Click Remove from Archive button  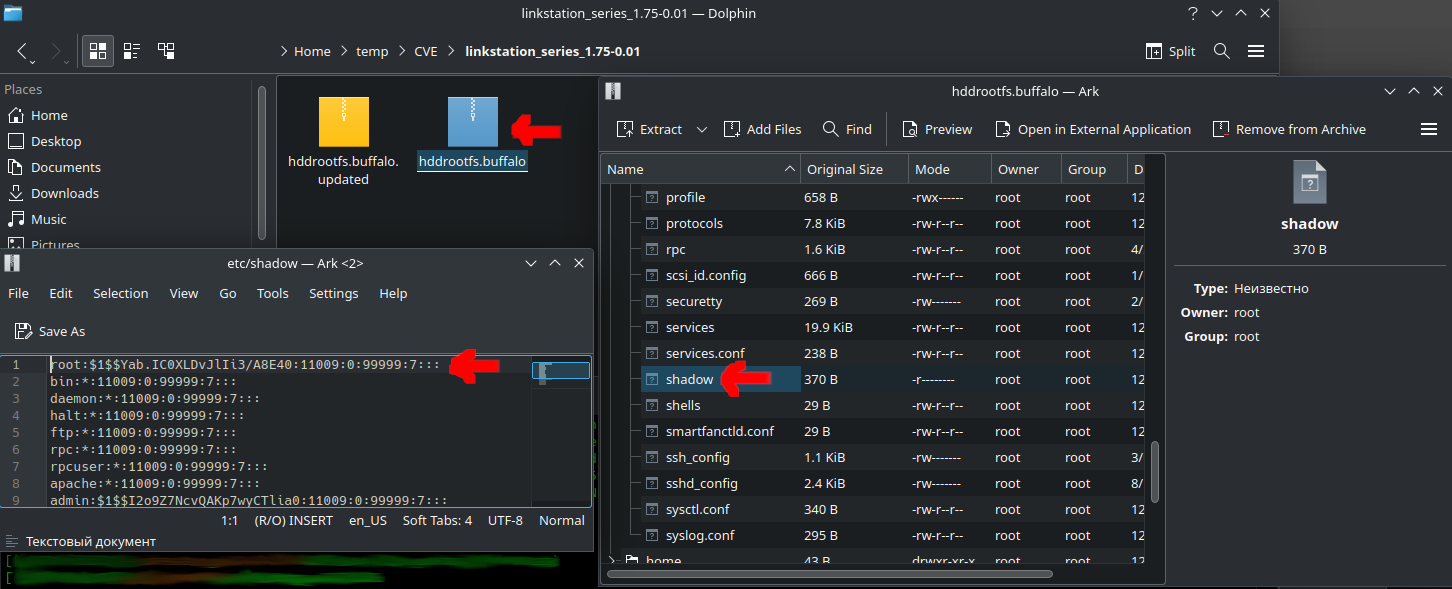pos(1289,129)
